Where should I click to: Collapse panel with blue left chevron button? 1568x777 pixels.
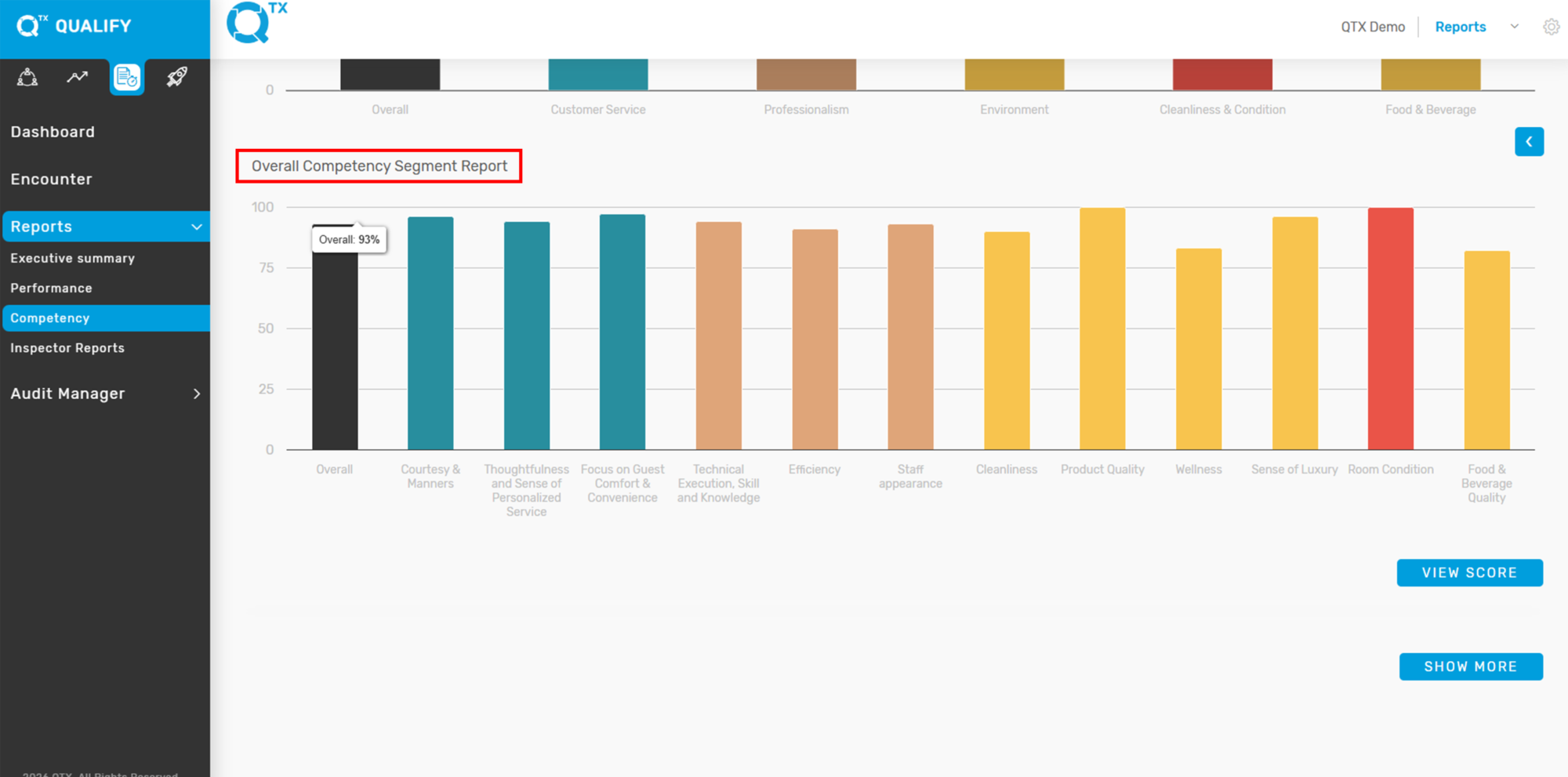click(x=1529, y=142)
